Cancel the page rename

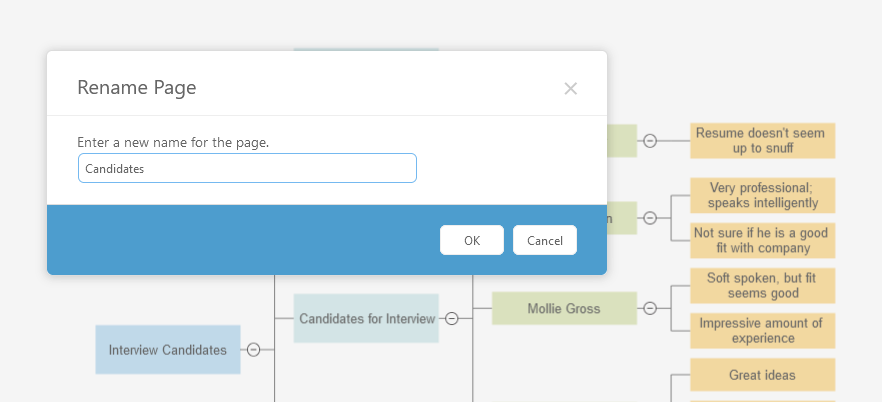coord(545,240)
